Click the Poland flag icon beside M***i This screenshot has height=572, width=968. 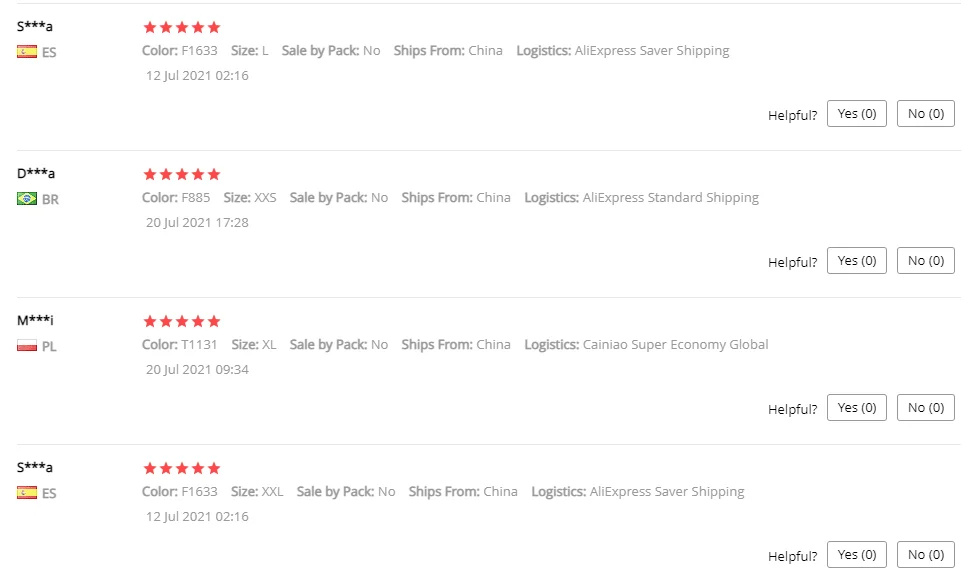pos(27,346)
